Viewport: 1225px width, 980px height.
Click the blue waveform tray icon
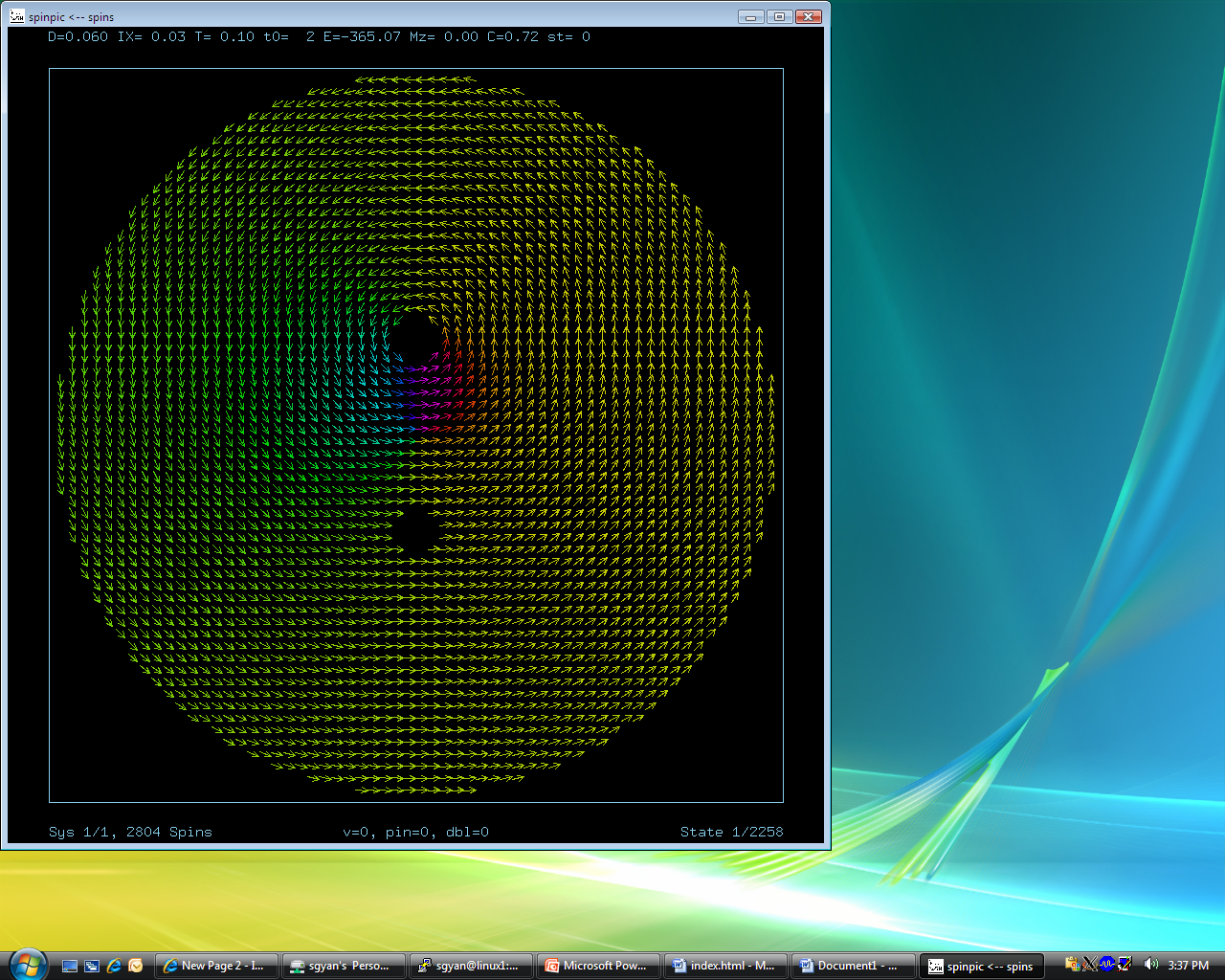(1106, 965)
